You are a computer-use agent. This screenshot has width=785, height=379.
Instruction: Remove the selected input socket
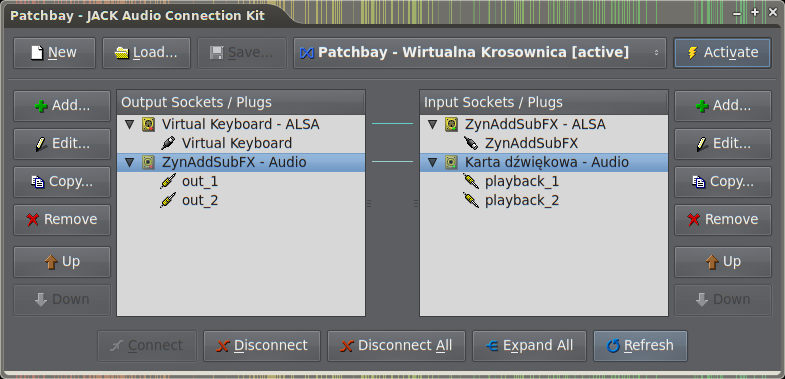(x=723, y=219)
